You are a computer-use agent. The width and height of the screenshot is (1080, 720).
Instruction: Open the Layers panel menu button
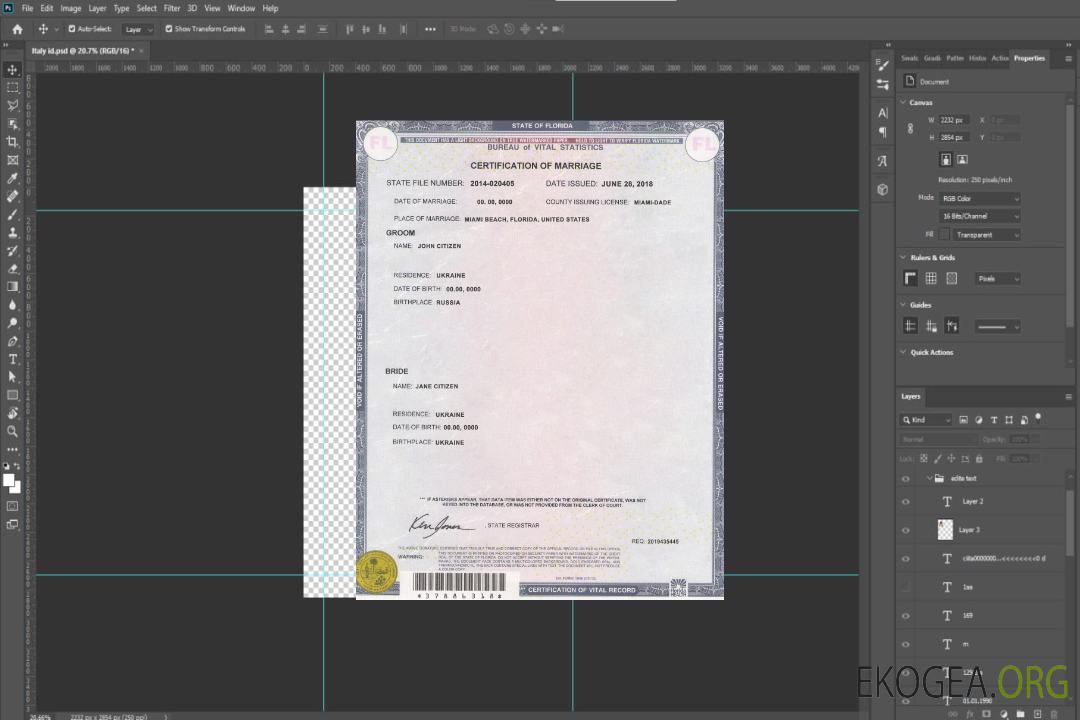pos(1068,397)
